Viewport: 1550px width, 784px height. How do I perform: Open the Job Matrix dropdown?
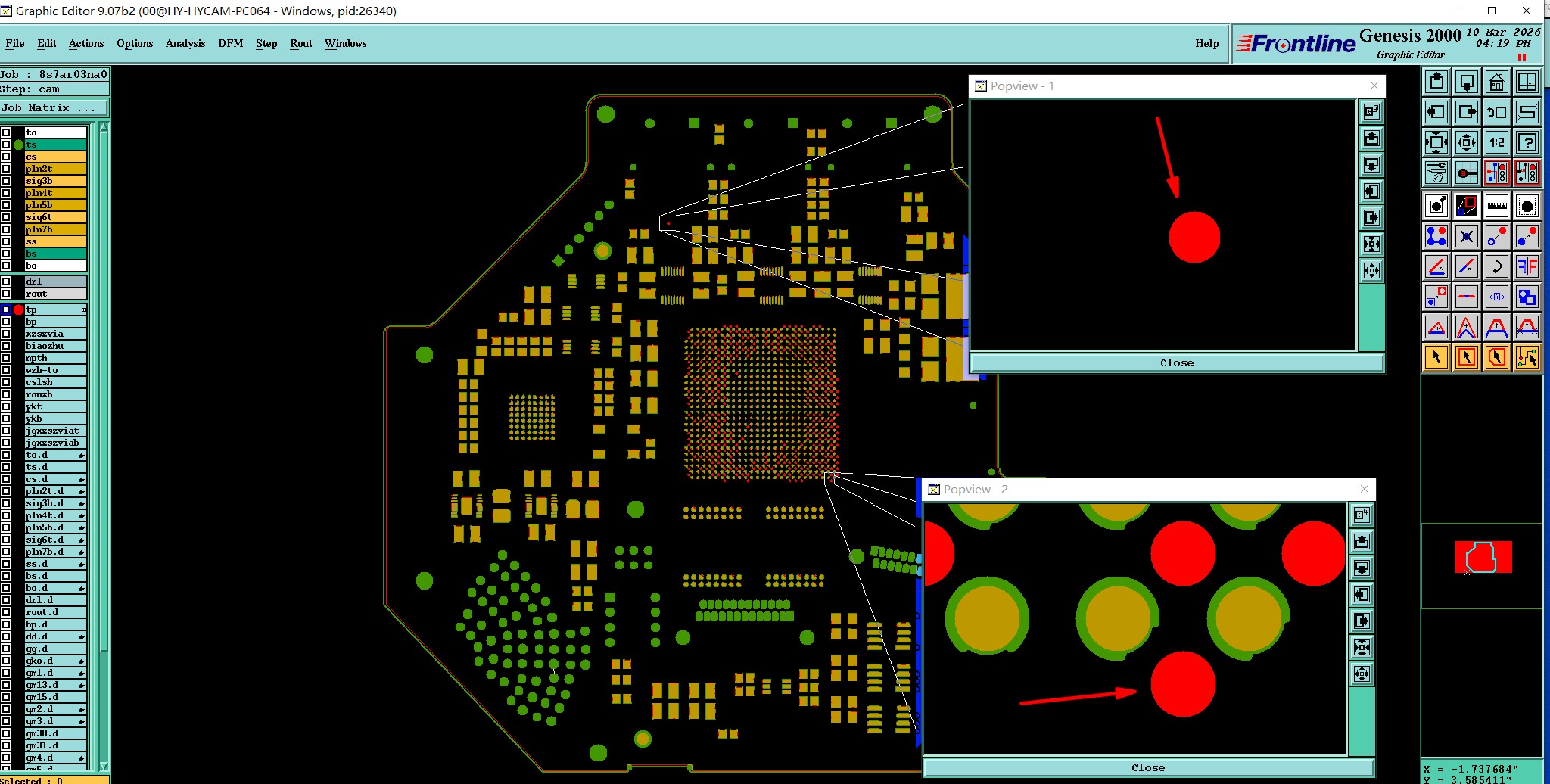(x=54, y=108)
